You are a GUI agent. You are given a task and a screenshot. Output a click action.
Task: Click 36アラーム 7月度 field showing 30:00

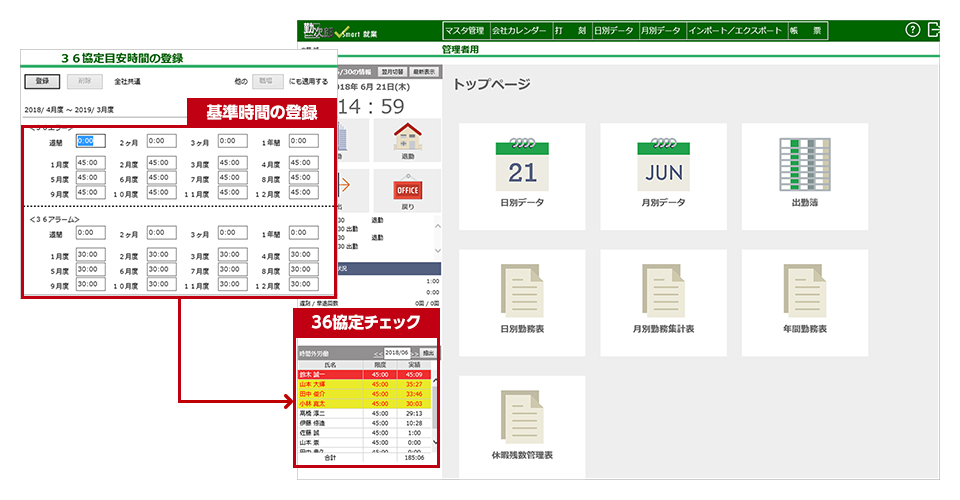tap(233, 270)
